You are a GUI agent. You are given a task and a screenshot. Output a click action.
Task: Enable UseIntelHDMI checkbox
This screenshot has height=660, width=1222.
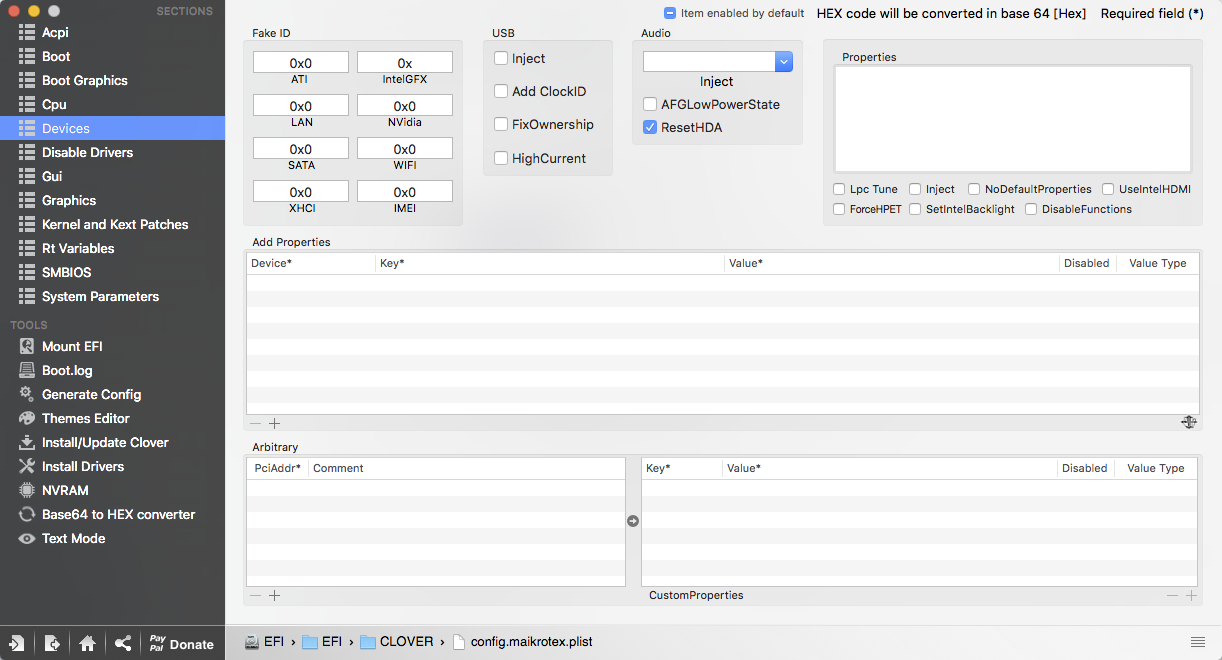[1108, 189]
